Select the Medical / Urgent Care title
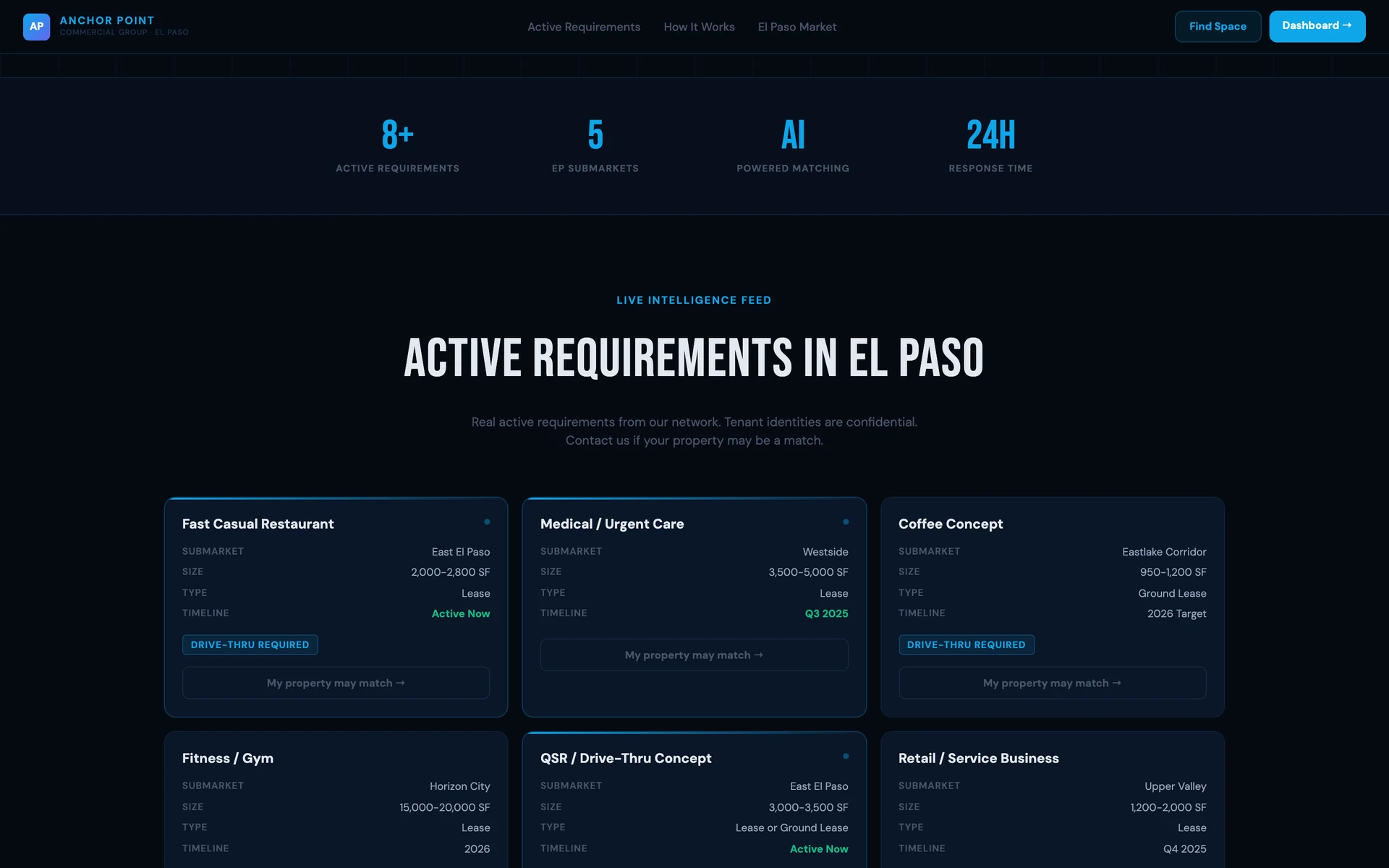Screen dimensions: 1389x868 pyautogui.click(x=611, y=524)
